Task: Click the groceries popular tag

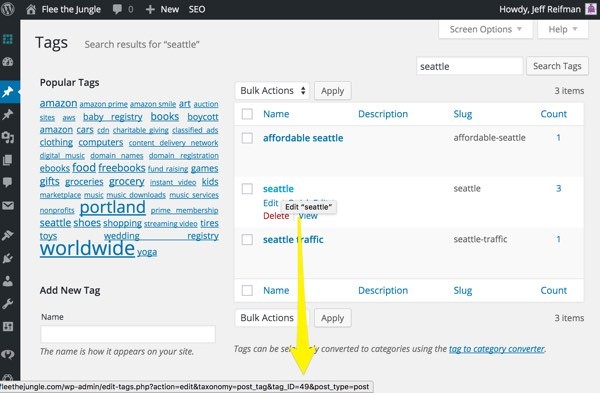Action: (84, 182)
